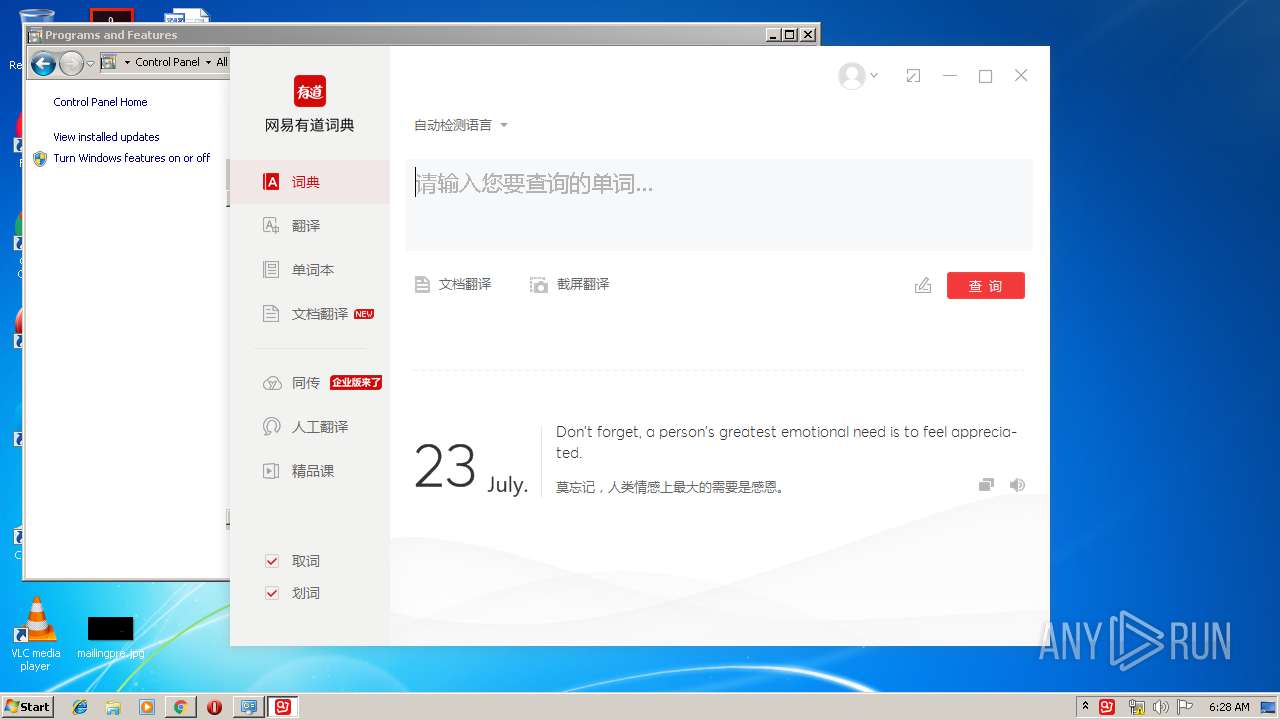Image resolution: width=1280 pixels, height=720 pixels.
Task: Click Turn Windows features on or off
Action: pyautogui.click(x=132, y=158)
